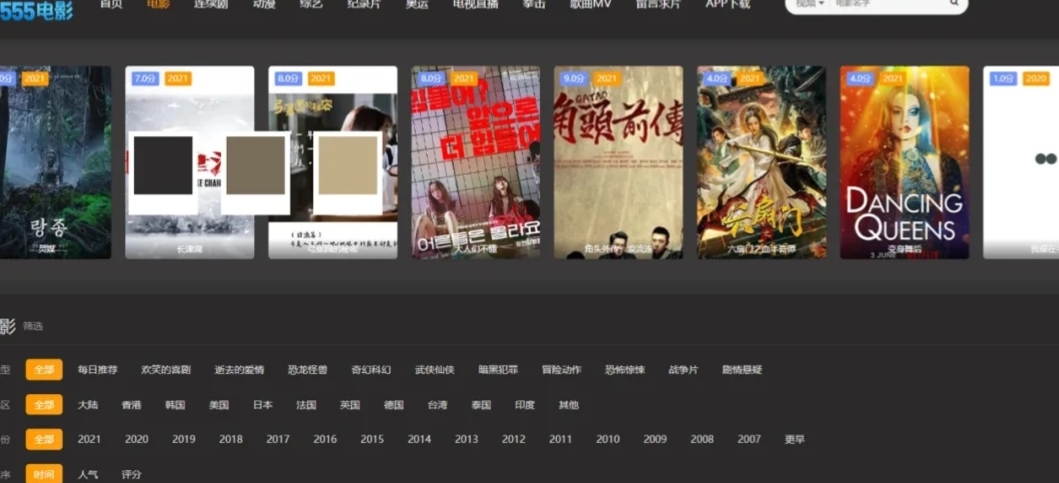Open the 六扇门 martial arts poster
The height and width of the screenshot is (483, 1059).
coord(761,162)
